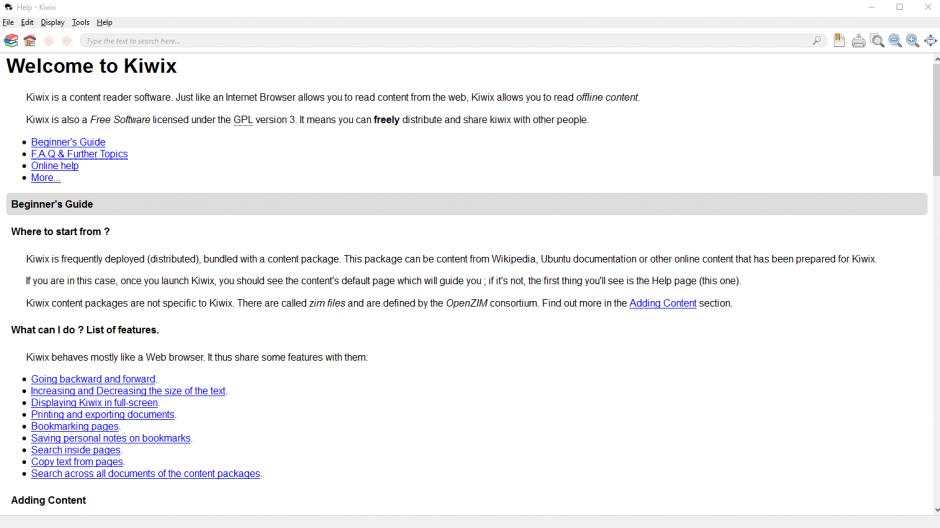Screen dimensions: 940x528
Task: Open Search across all documents link
Action: click(x=146, y=473)
